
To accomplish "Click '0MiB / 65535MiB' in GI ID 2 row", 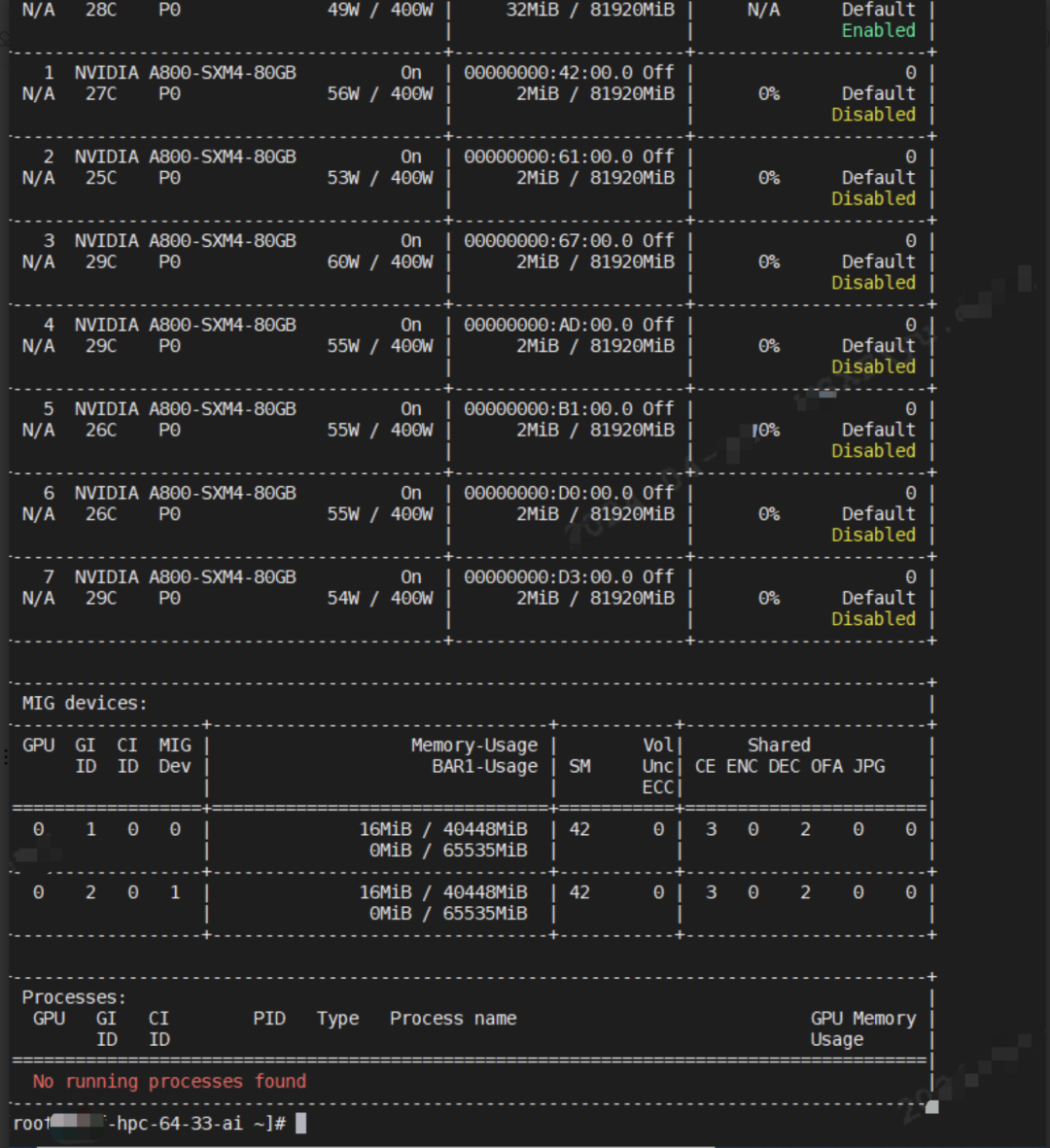I will 448,914.
